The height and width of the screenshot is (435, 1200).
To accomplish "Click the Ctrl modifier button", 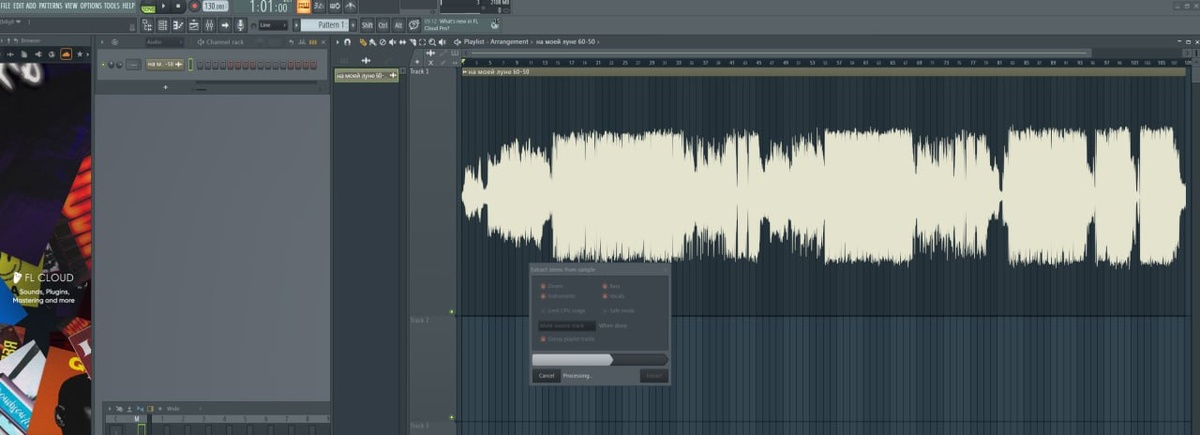I will click(383, 24).
